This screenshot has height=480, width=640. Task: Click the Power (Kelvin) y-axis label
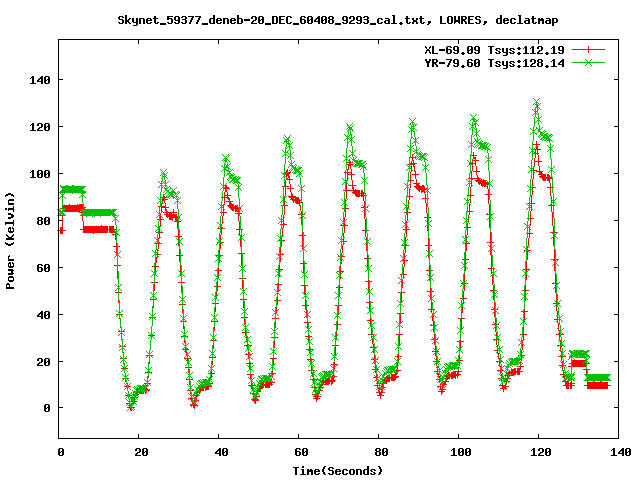[x=10, y=241]
